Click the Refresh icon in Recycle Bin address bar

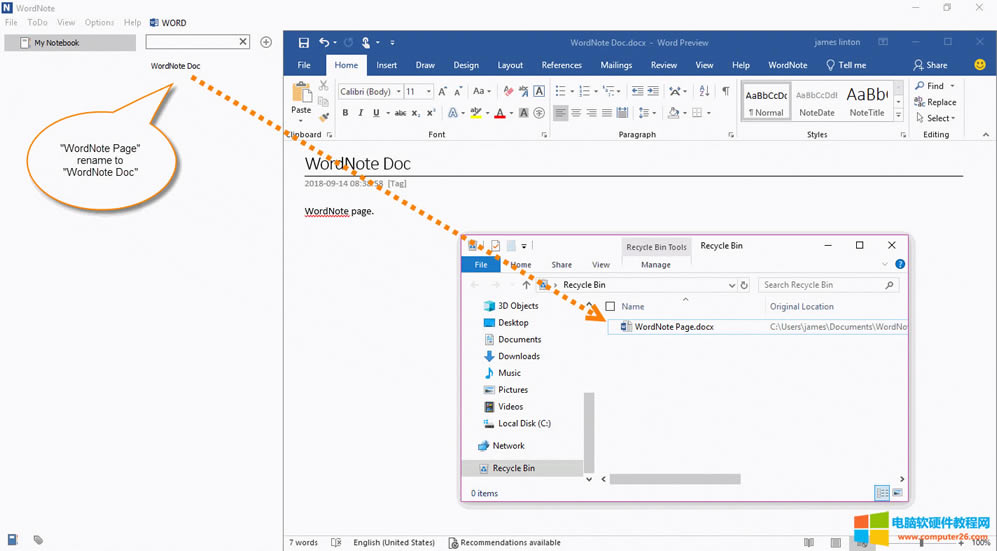(744, 285)
